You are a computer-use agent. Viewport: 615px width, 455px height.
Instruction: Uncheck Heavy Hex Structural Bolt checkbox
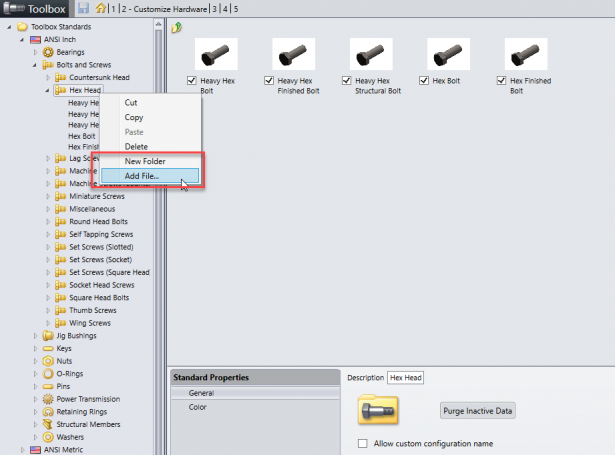[346, 80]
